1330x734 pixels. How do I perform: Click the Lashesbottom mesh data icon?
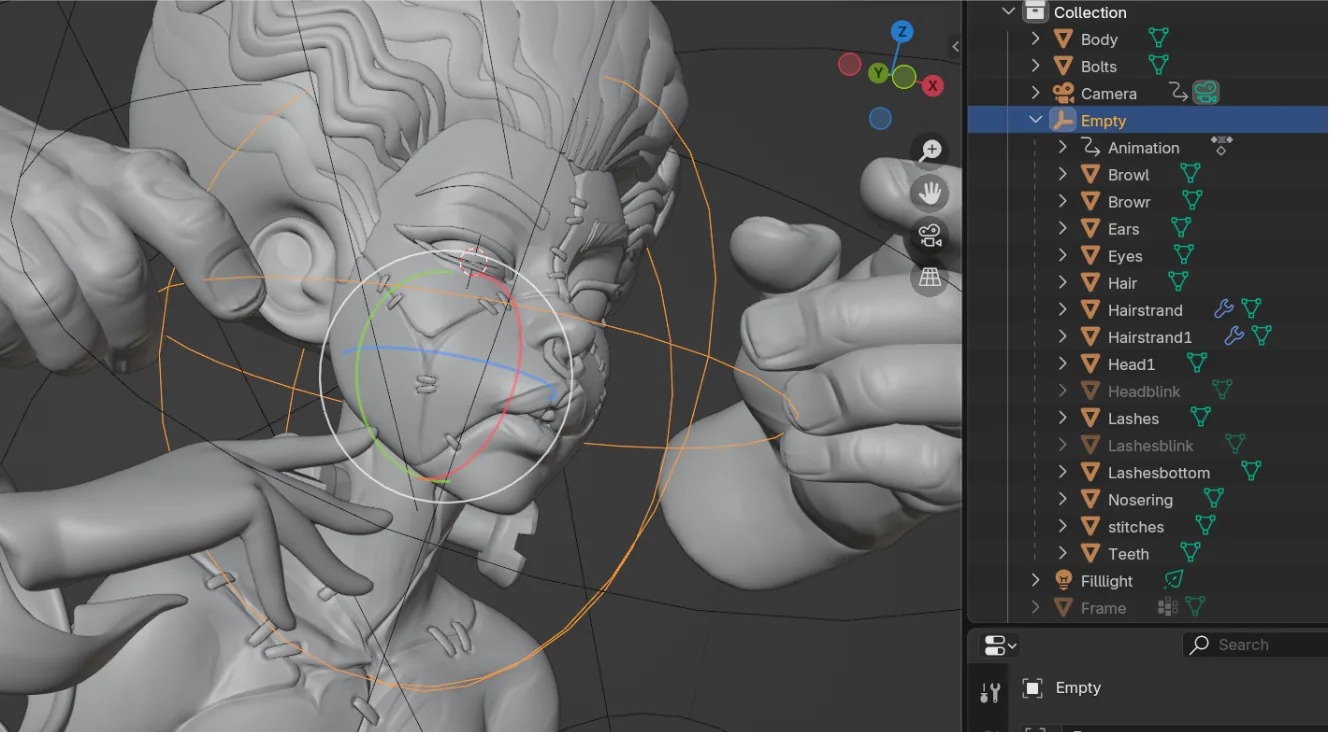(x=1250, y=471)
